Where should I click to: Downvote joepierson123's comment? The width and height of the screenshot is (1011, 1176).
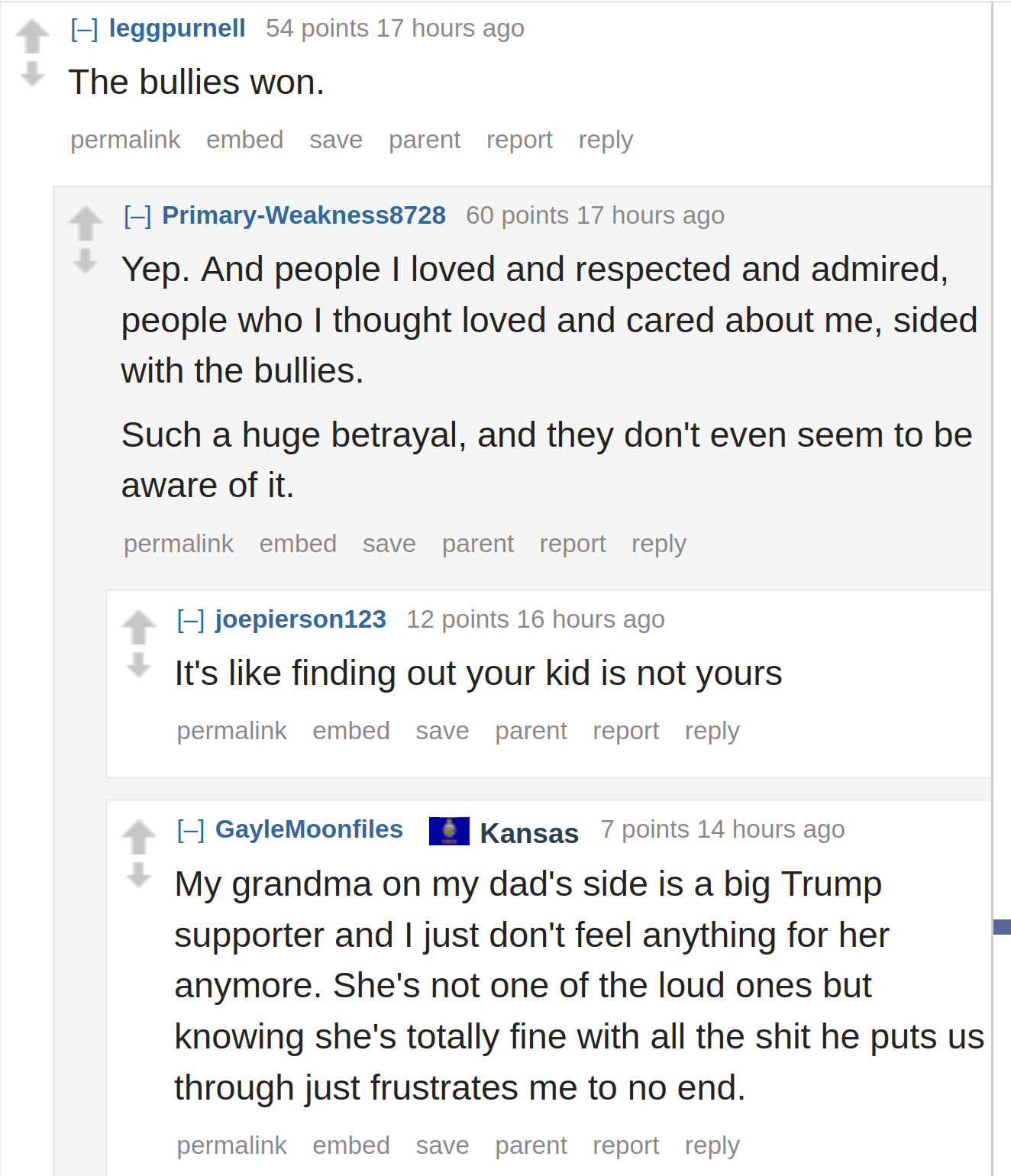tap(139, 665)
